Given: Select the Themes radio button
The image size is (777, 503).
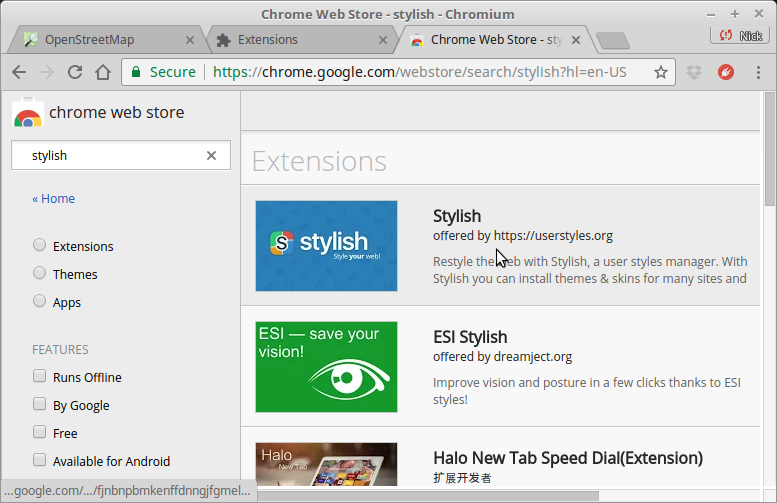Looking at the screenshot, I should (39, 273).
